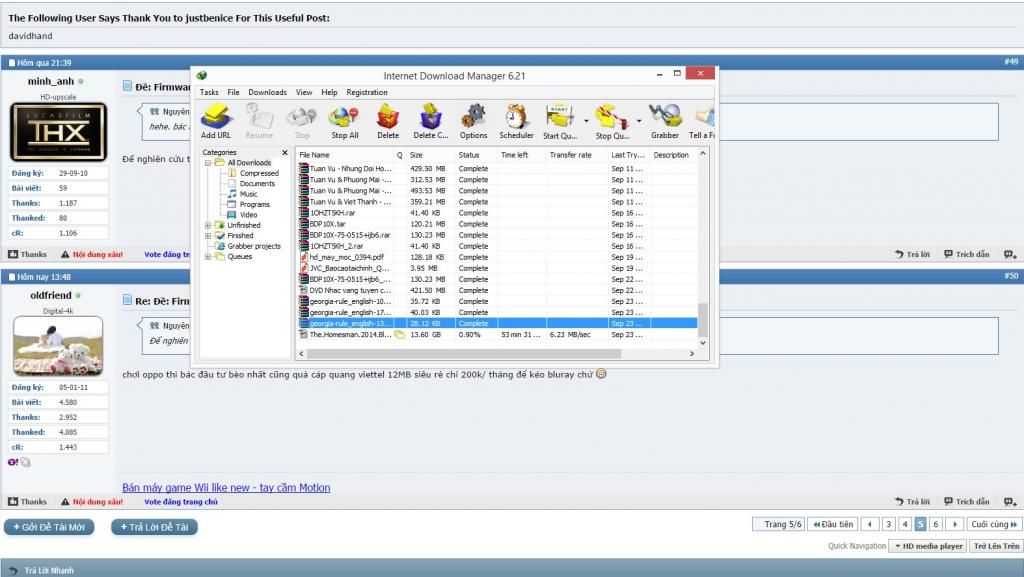Click Trả Lời Đề Tài button
Image resolution: width=1024 pixels, height=577 pixels.
point(155,527)
